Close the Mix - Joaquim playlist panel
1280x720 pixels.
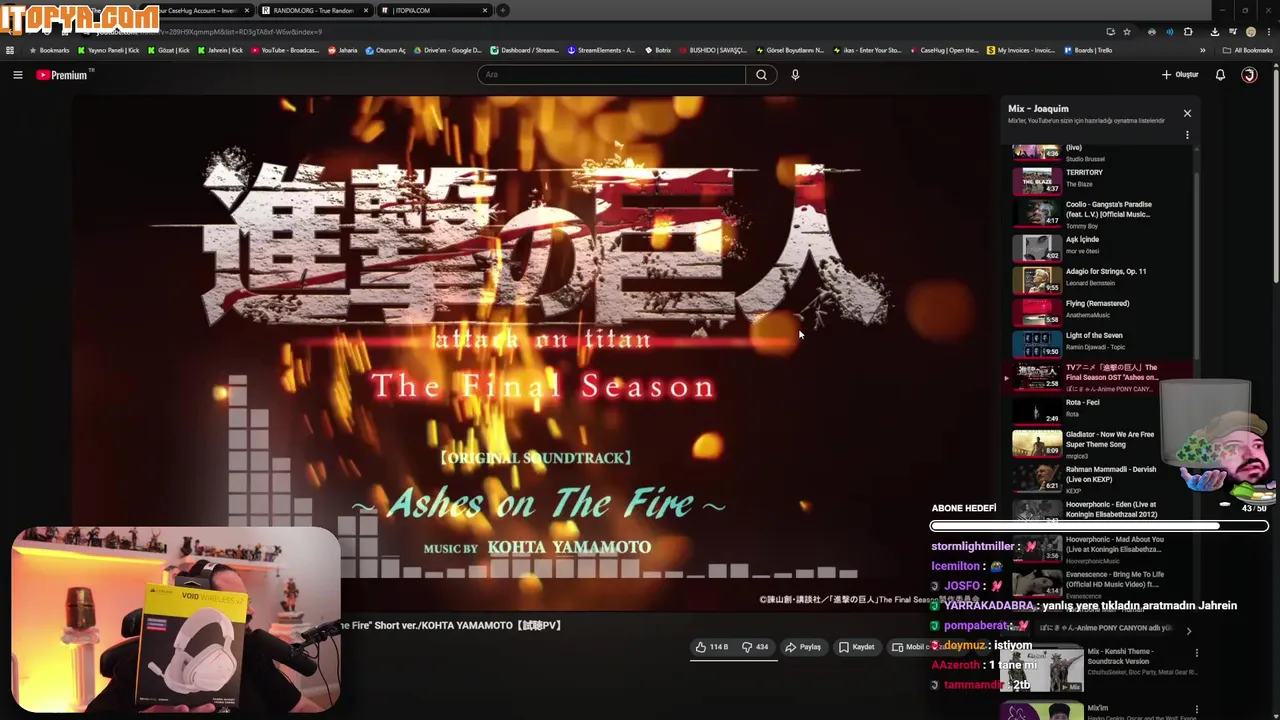[1187, 113]
